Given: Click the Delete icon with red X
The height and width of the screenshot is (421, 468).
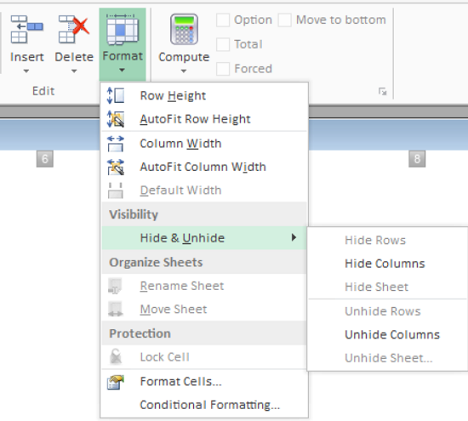Looking at the screenshot, I should (74, 29).
